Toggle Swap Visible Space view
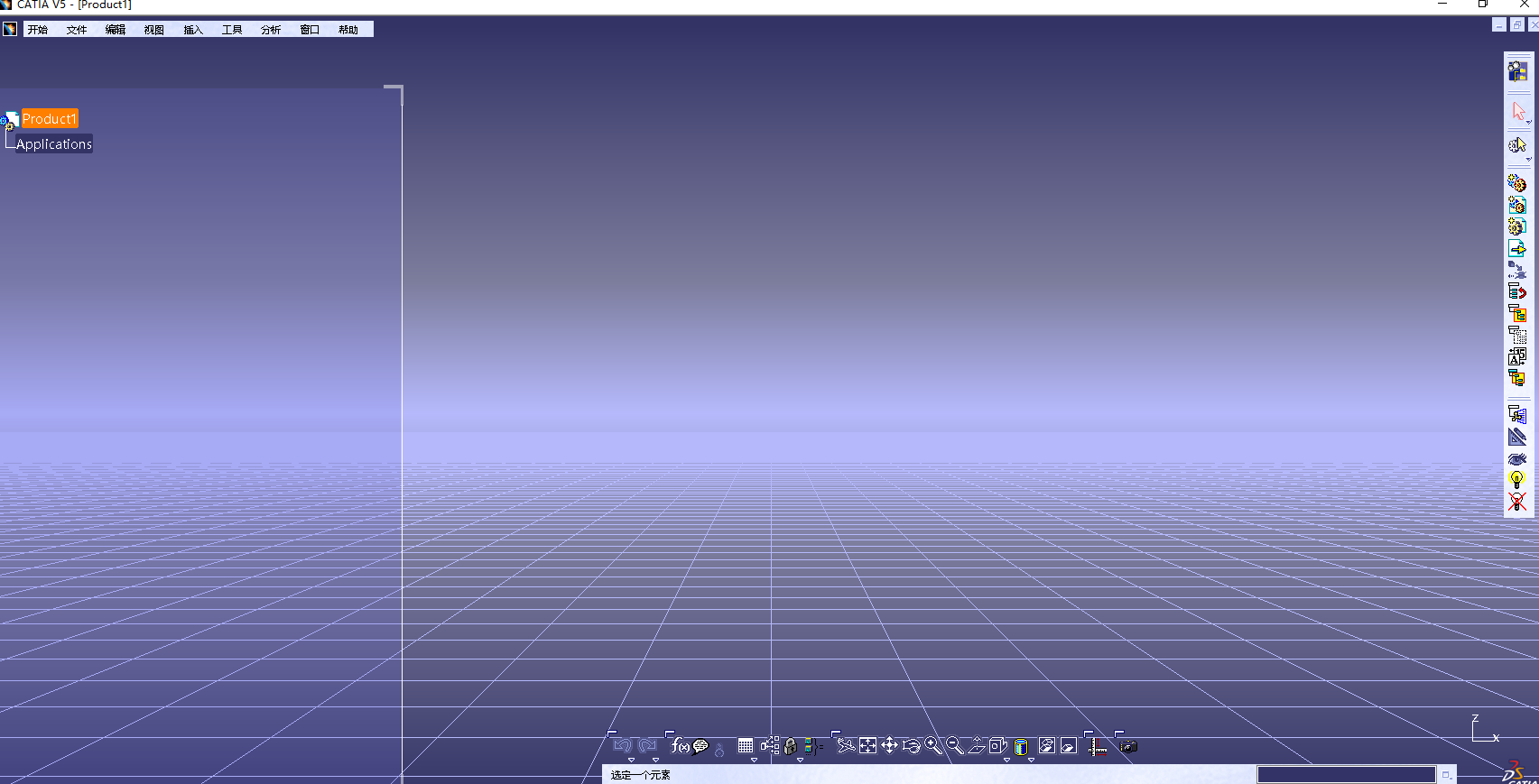 1069,746
